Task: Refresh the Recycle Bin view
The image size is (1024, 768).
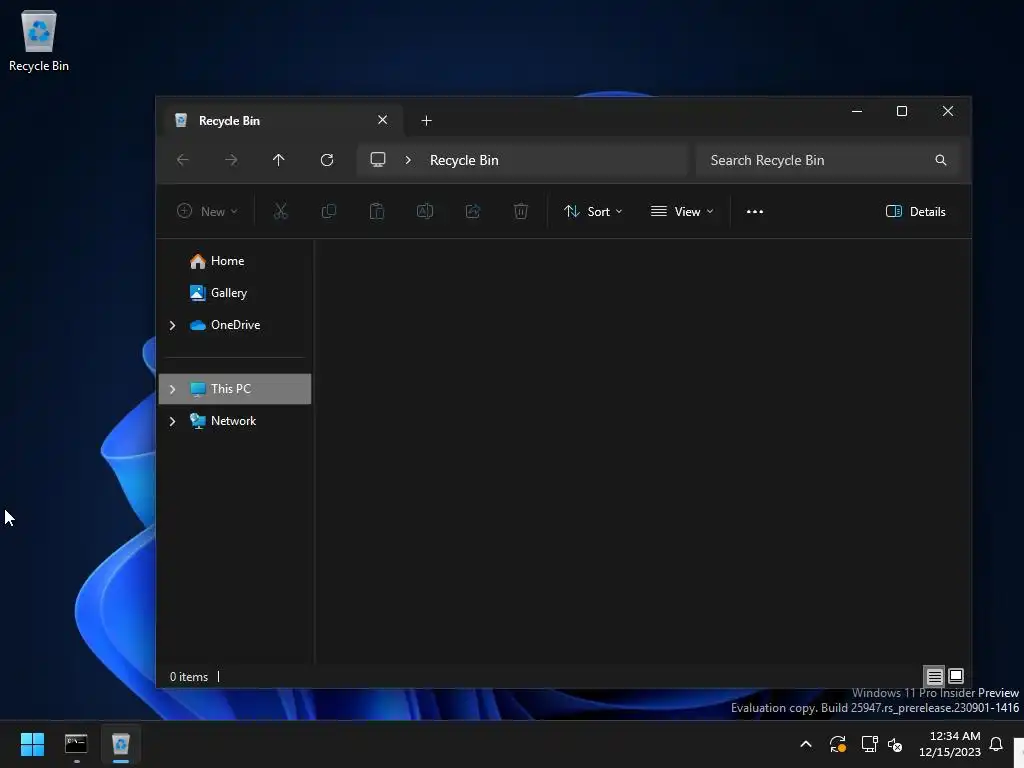Action: click(327, 160)
